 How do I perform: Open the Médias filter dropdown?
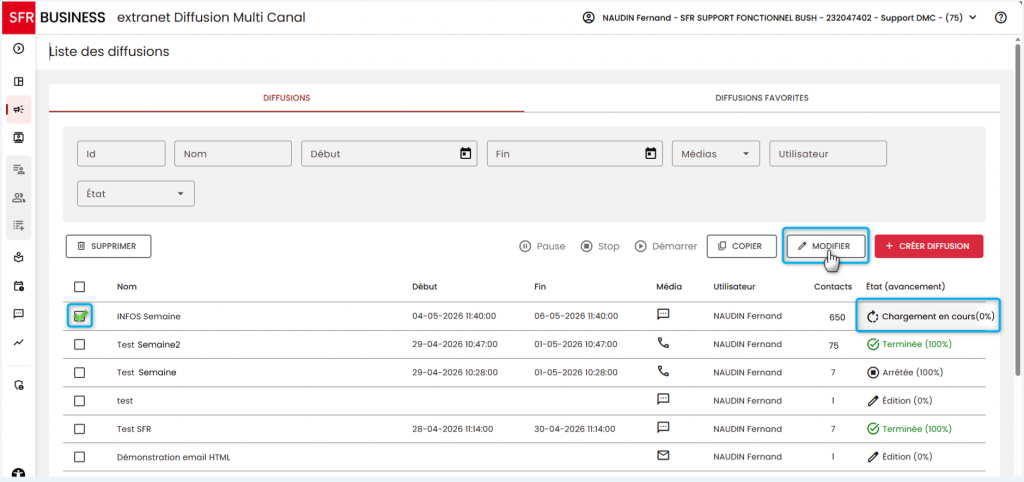[716, 153]
